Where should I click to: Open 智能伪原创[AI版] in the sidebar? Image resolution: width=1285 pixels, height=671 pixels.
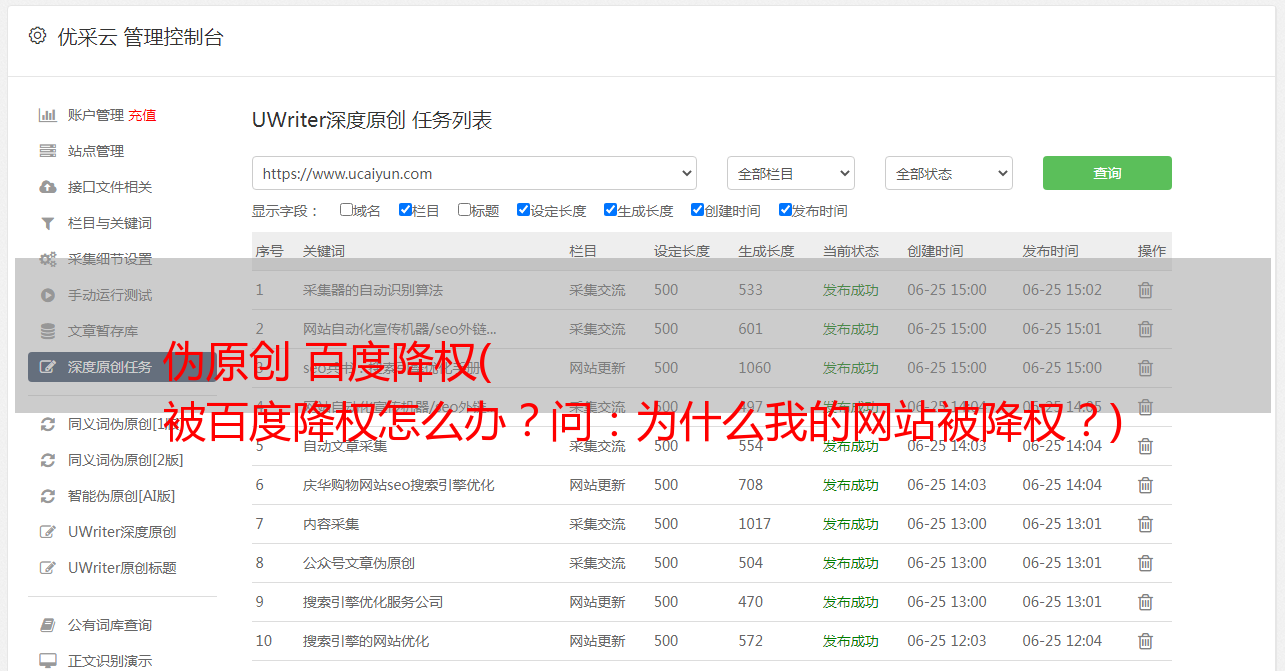tap(121, 496)
